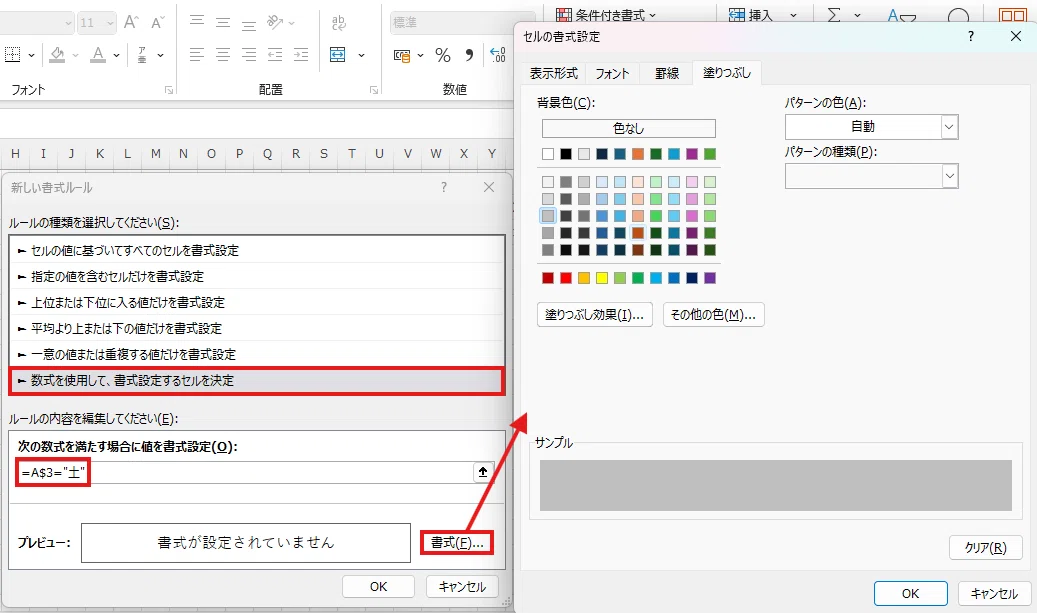Image resolution: width=1037 pixels, height=613 pixels.
Task: Click the borders icon in the ribbon
Action: point(13,55)
